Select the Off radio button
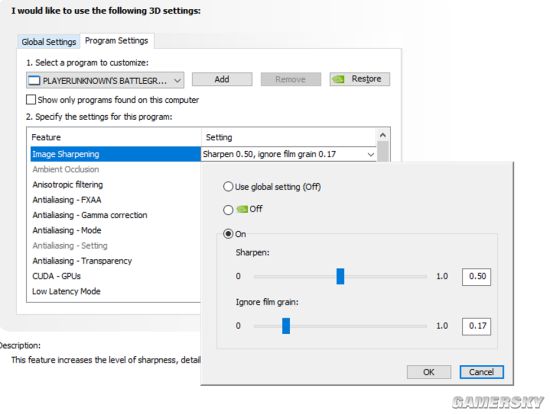The height and width of the screenshot is (414, 550). (x=228, y=210)
